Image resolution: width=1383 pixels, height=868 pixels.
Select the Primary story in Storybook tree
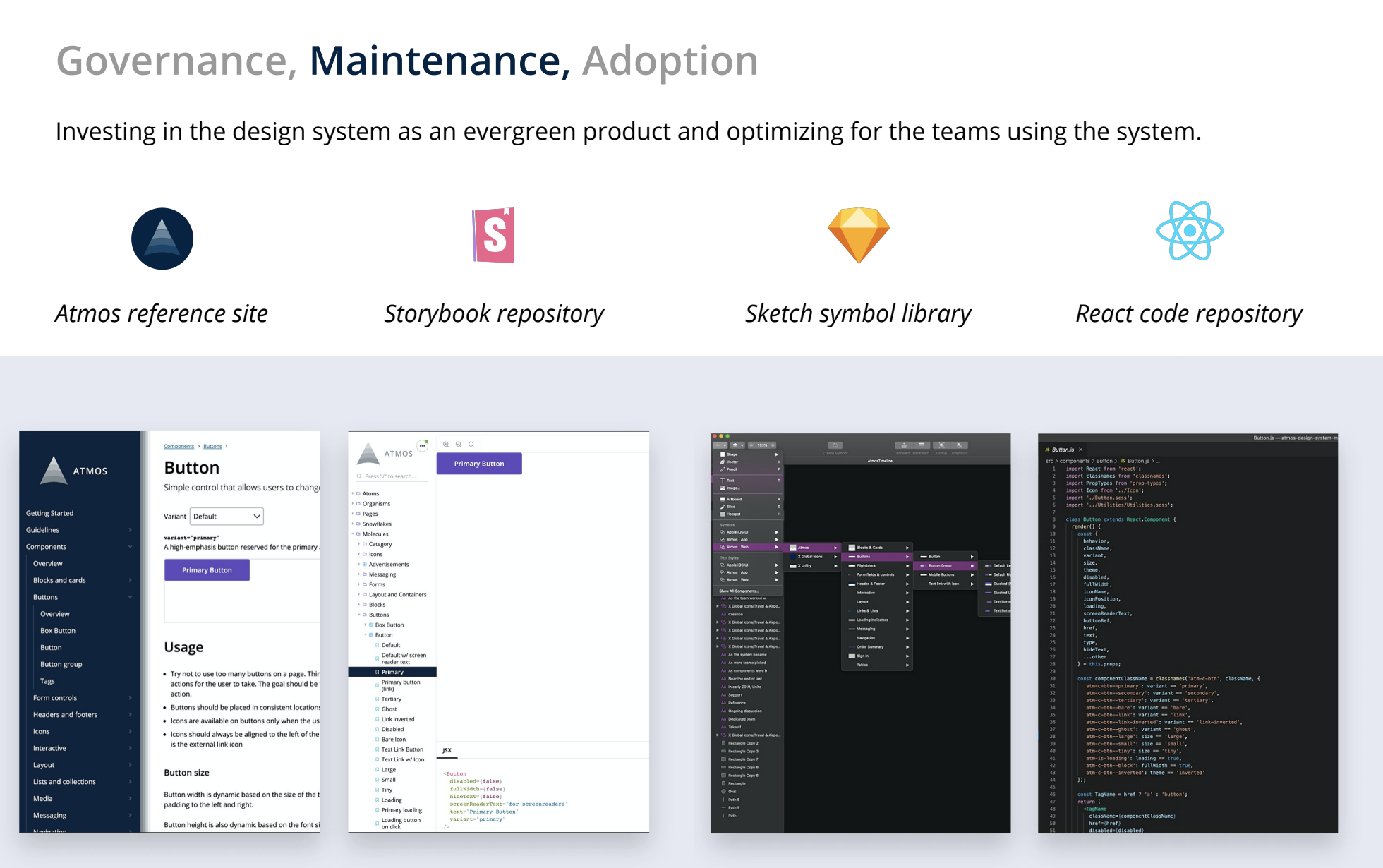392,672
